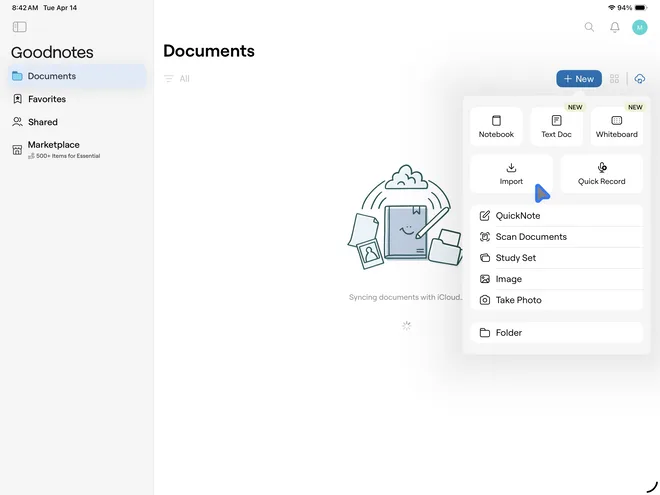This screenshot has width=660, height=495.
Task: Click the Tue Apr 14 date
Action: pos(60,8)
